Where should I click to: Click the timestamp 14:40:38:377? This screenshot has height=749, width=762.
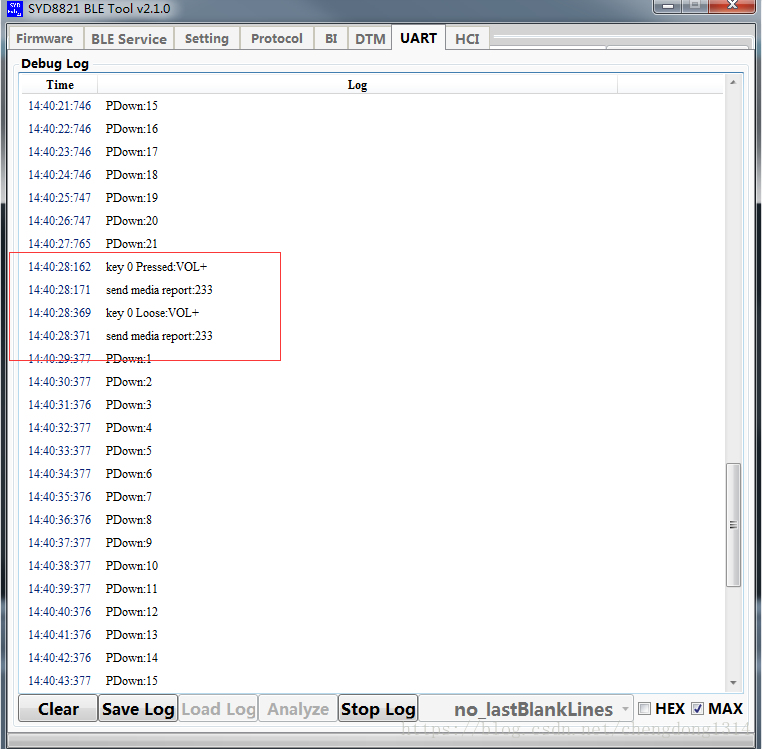[x=59, y=566]
